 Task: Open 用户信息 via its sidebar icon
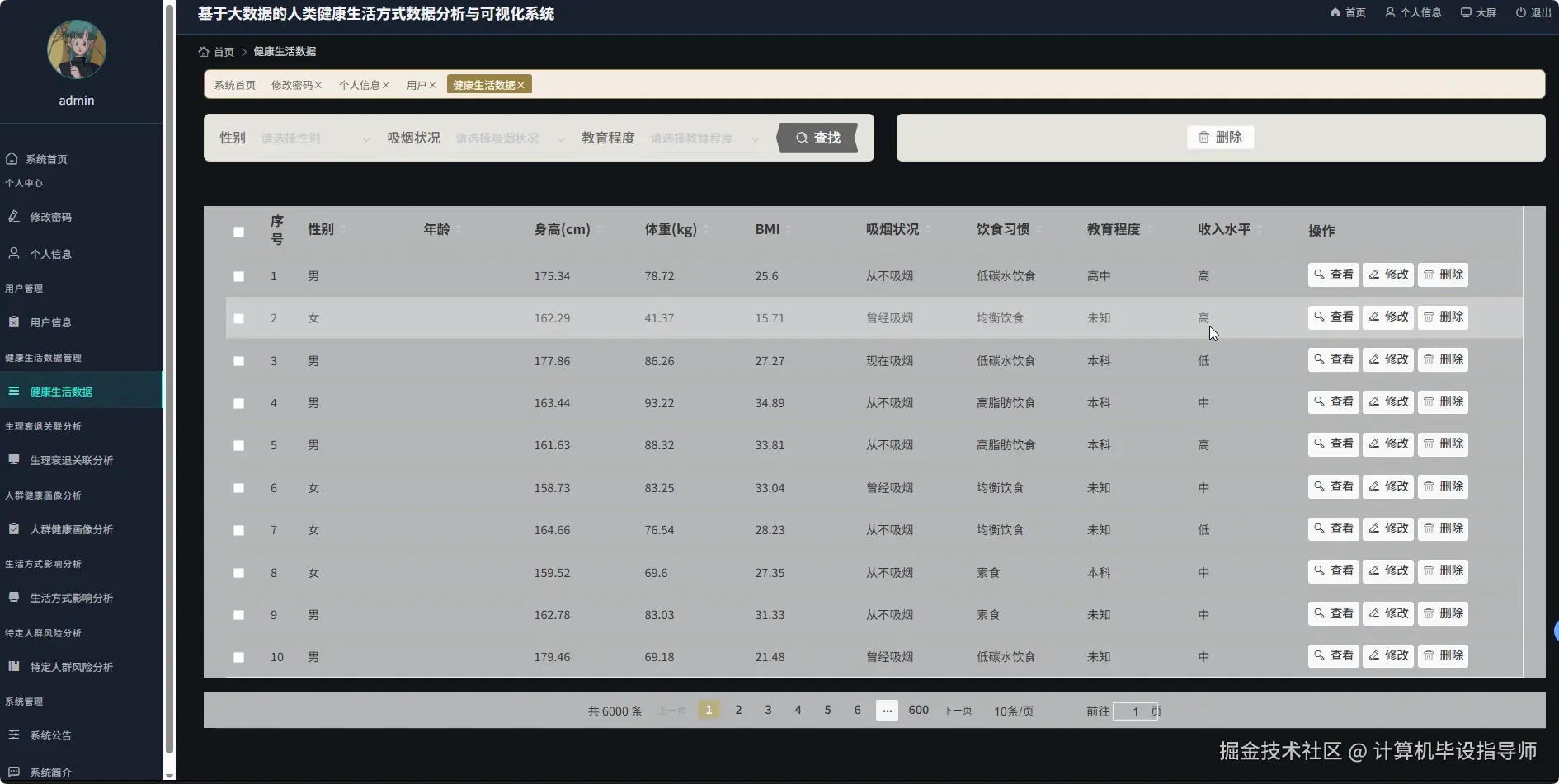click(12, 322)
